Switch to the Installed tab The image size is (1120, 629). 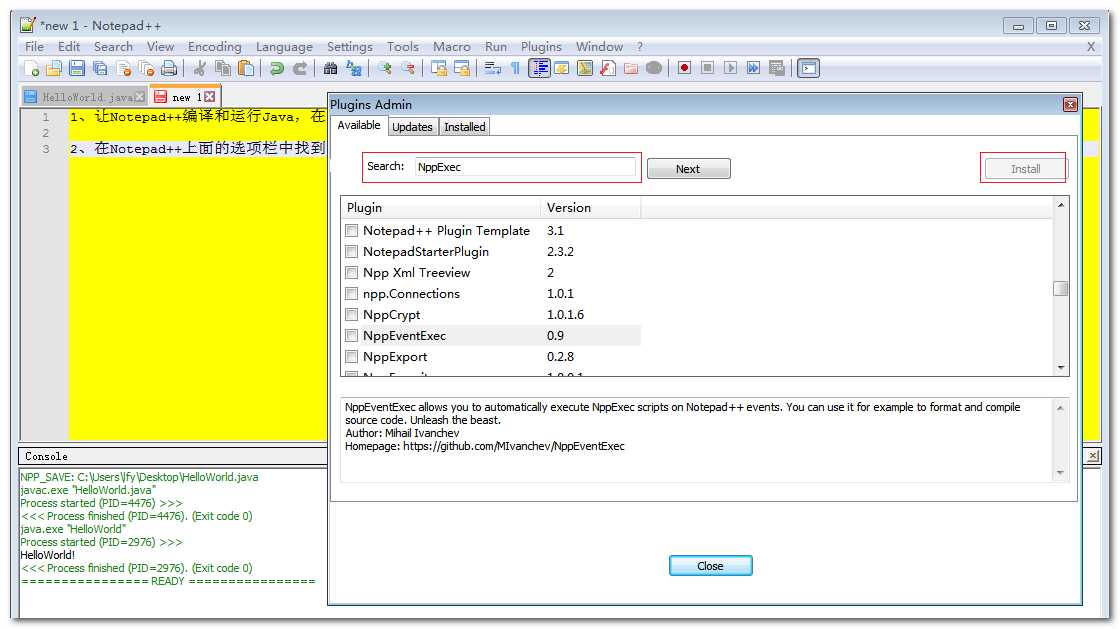(464, 127)
